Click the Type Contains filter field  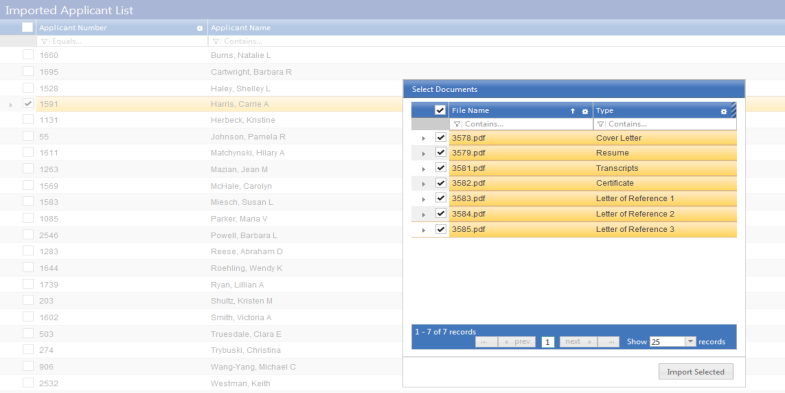pos(665,124)
